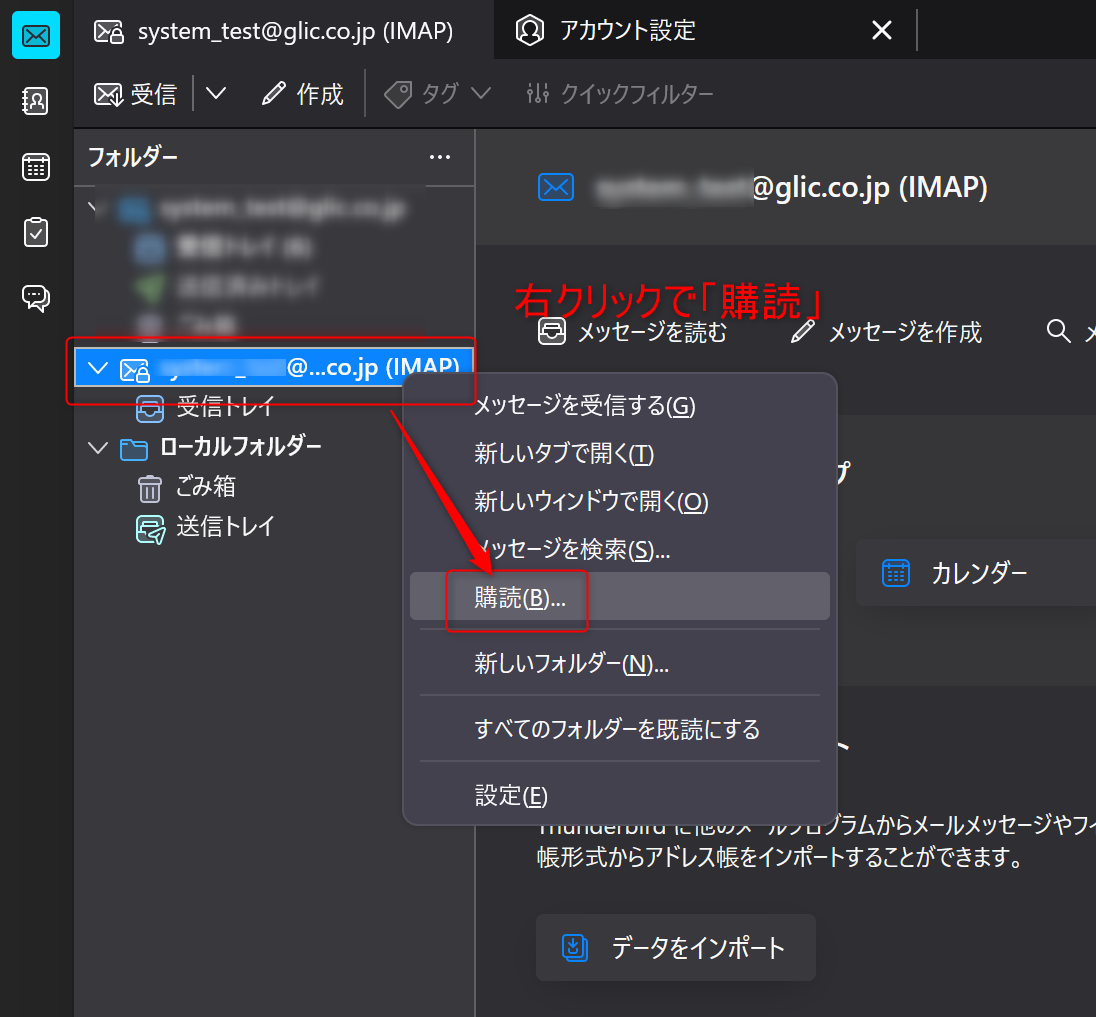Collapse the highlighted IMAP account node
The width and height of the screenshot is (1096, 1017).
(97, 368)
